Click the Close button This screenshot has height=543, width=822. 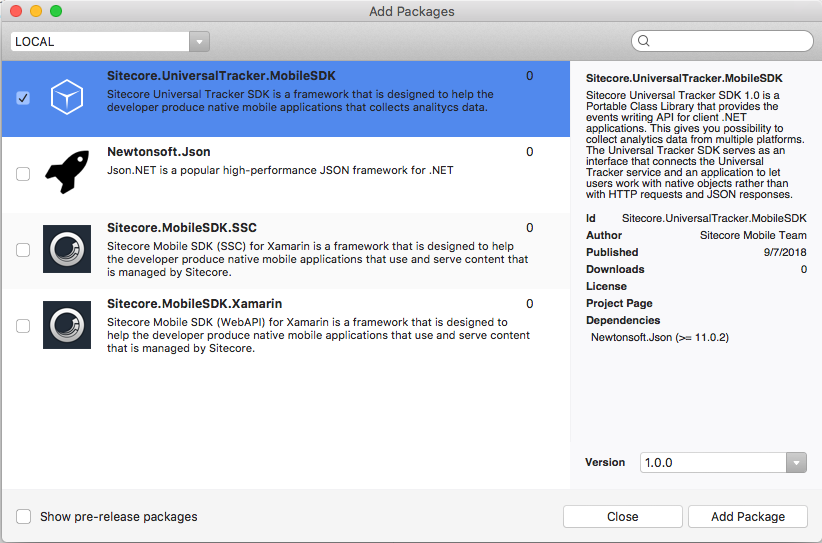[x=622, y=517]
